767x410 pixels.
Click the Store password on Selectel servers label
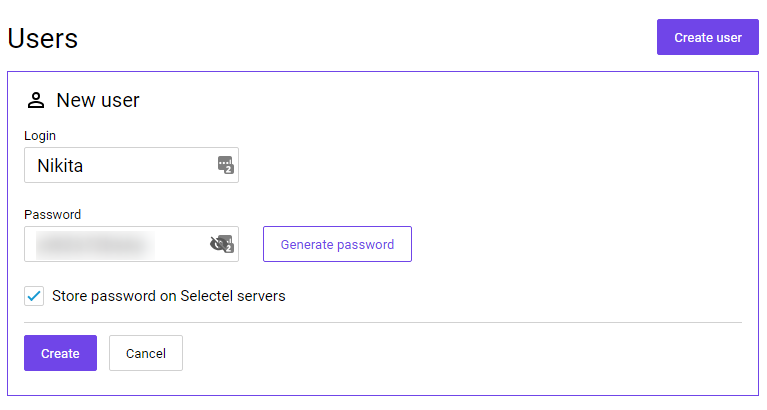[x=169, y=296]
